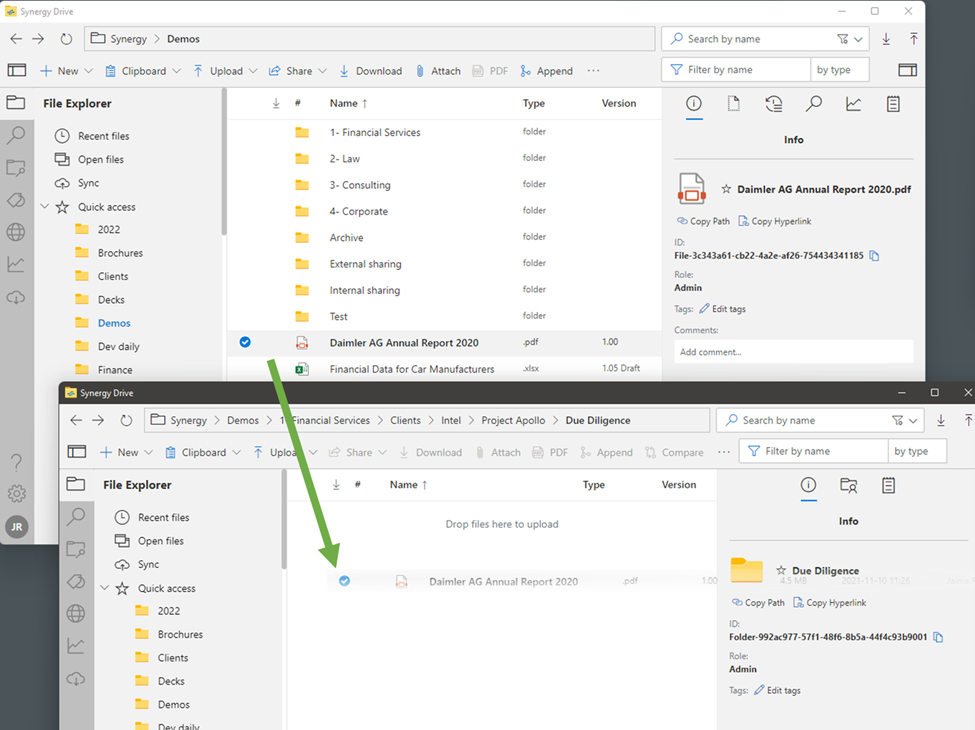The width and height of the screenshot is (975, 730).
Task: Click the Filter by name field in the Demos window
Action: (736, 70)
